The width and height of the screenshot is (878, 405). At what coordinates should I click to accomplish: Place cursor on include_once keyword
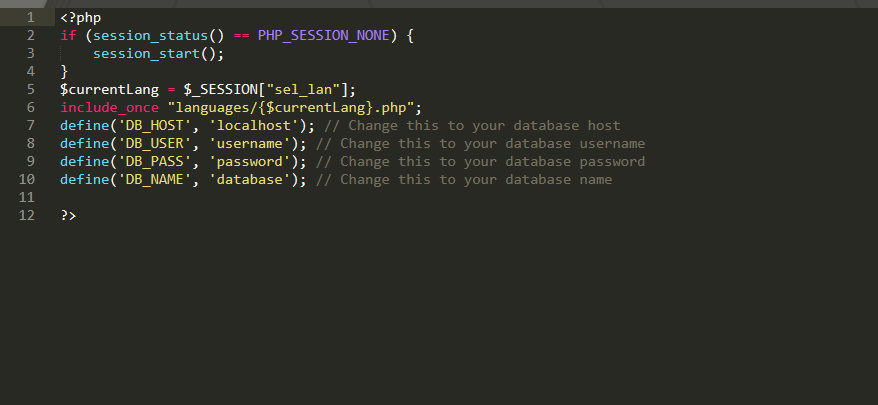(x=110, y=107)
